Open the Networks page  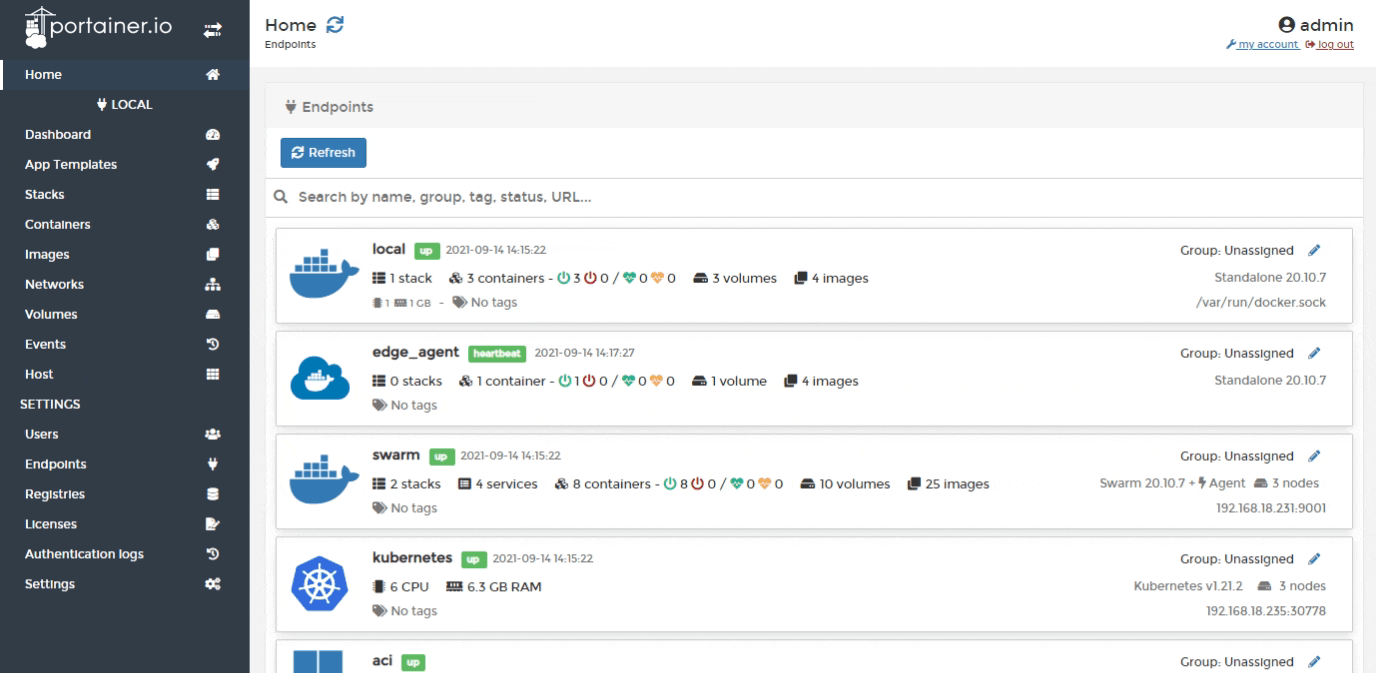tap(54, 284)
